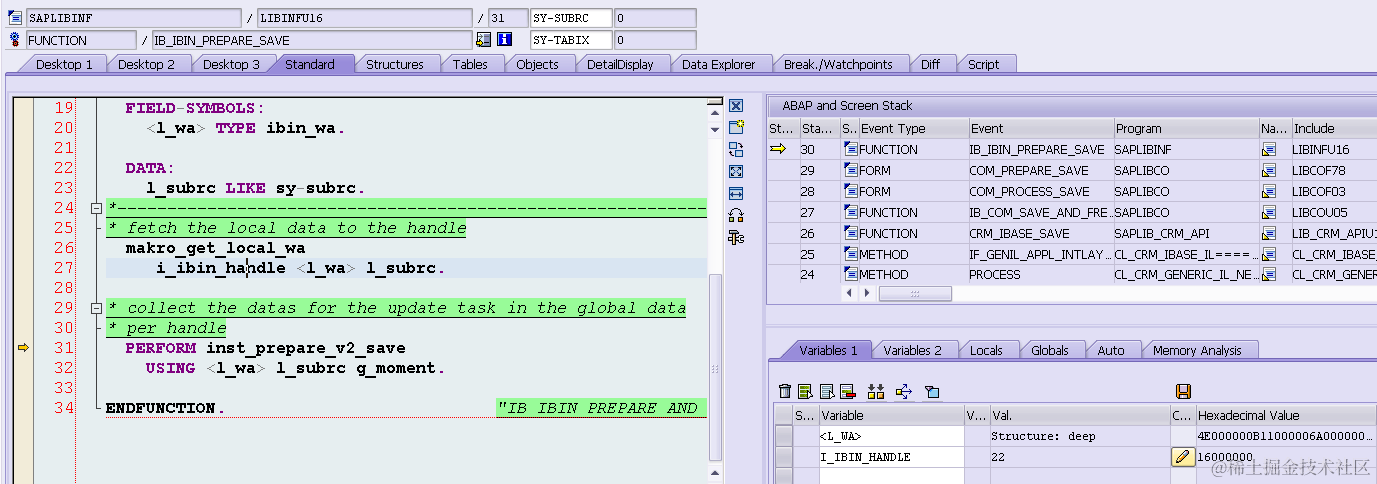Select row selector for I_IBIN_HANDLE variable
Image resolution: width=1377 pixels, height=484 pixels.
(x=784, y=457)
